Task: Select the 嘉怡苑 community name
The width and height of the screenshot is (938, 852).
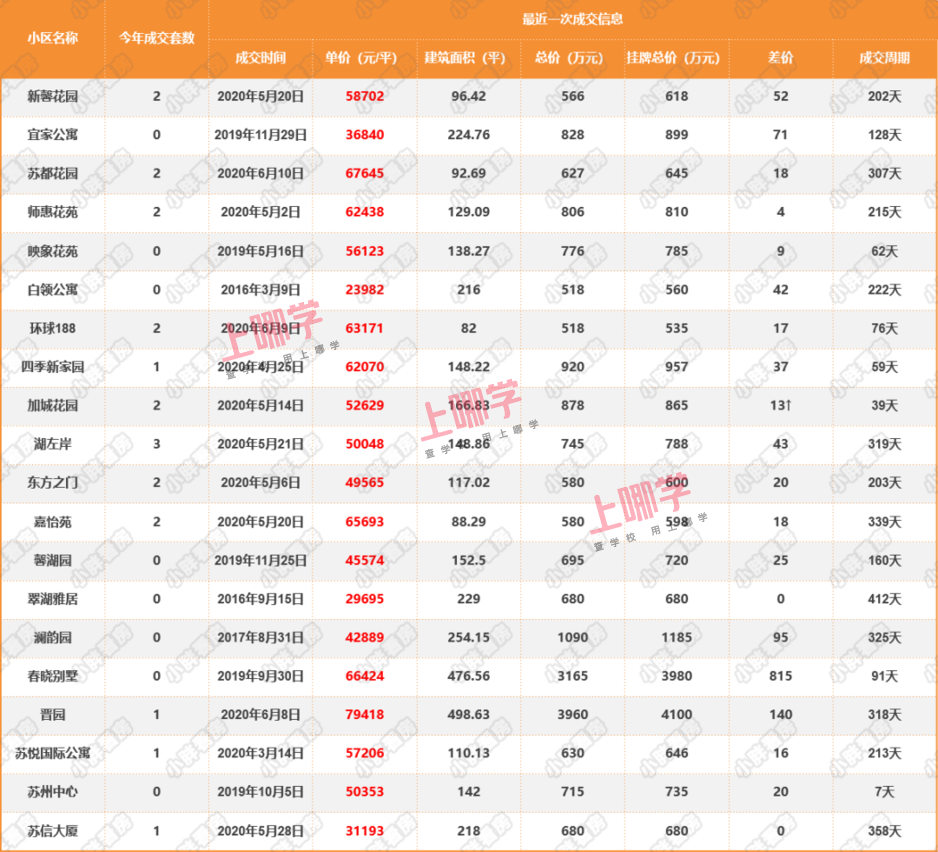Action: (x=53, y=522)
